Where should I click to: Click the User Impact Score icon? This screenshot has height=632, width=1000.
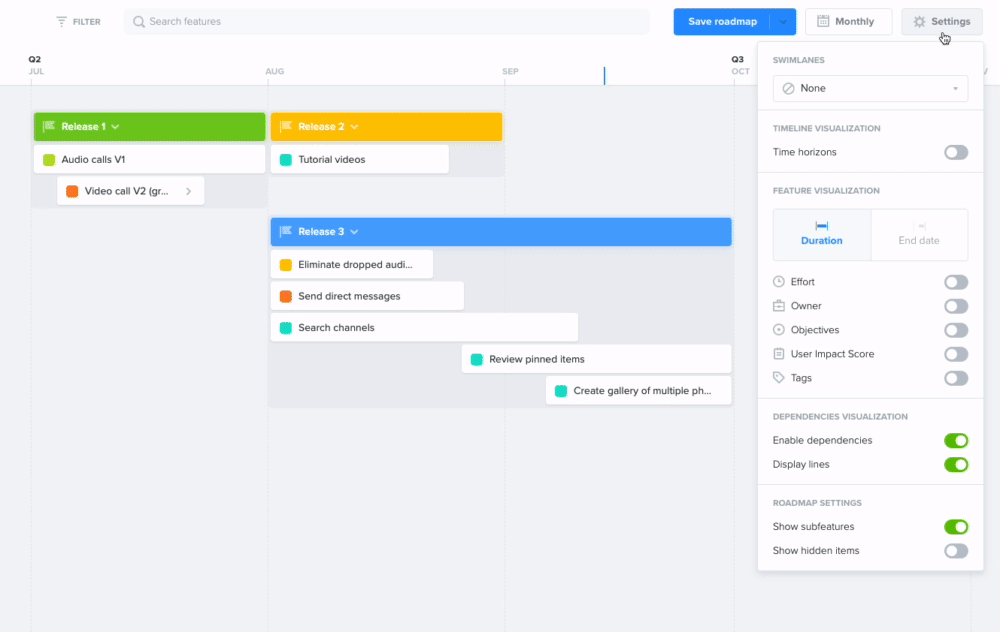click(779, 353)
